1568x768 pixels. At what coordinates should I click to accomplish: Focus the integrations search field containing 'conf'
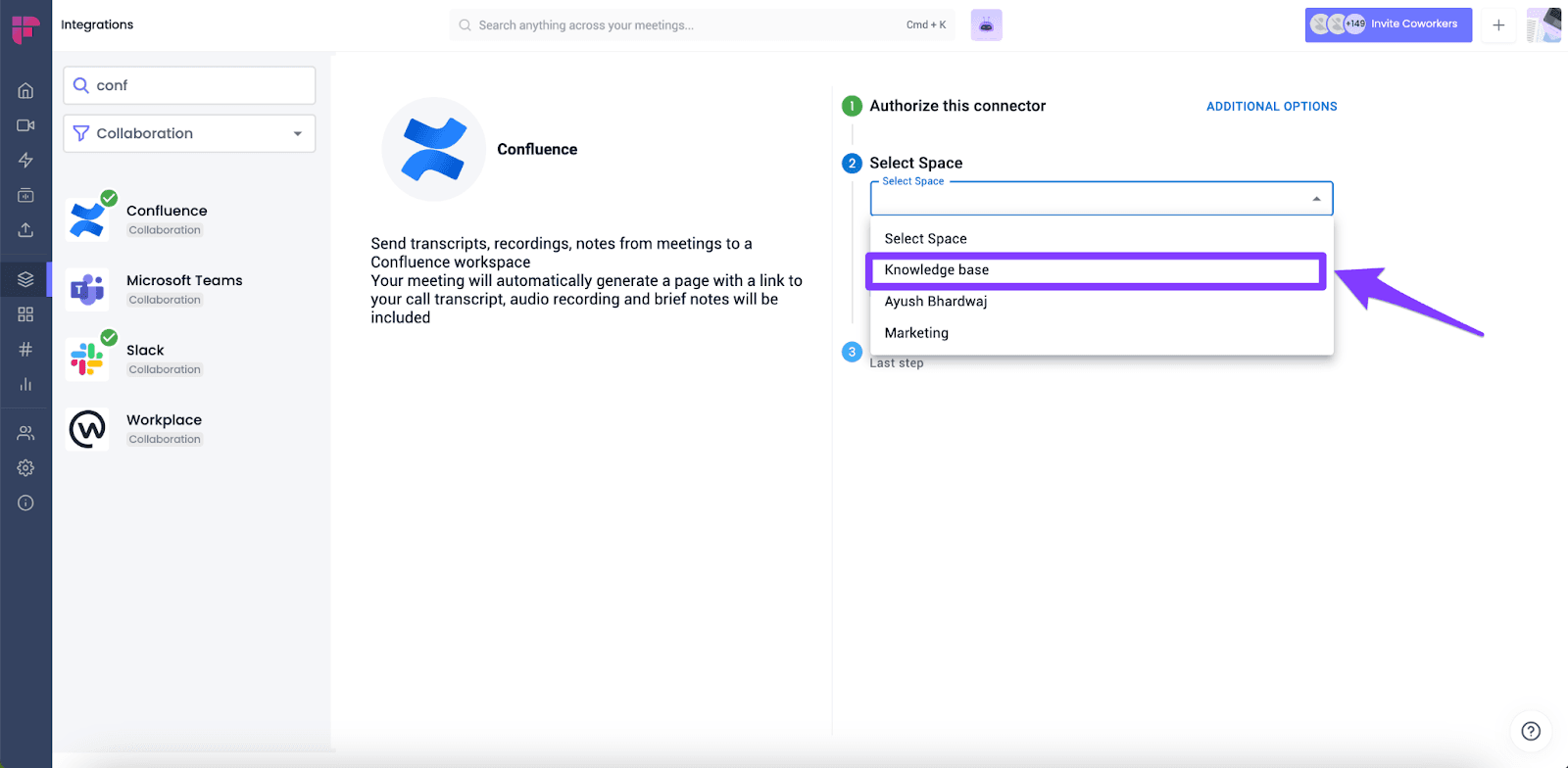189,85
